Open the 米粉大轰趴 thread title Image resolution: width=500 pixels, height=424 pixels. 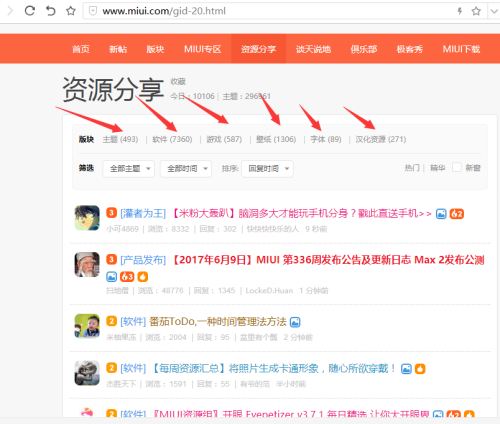302,213
